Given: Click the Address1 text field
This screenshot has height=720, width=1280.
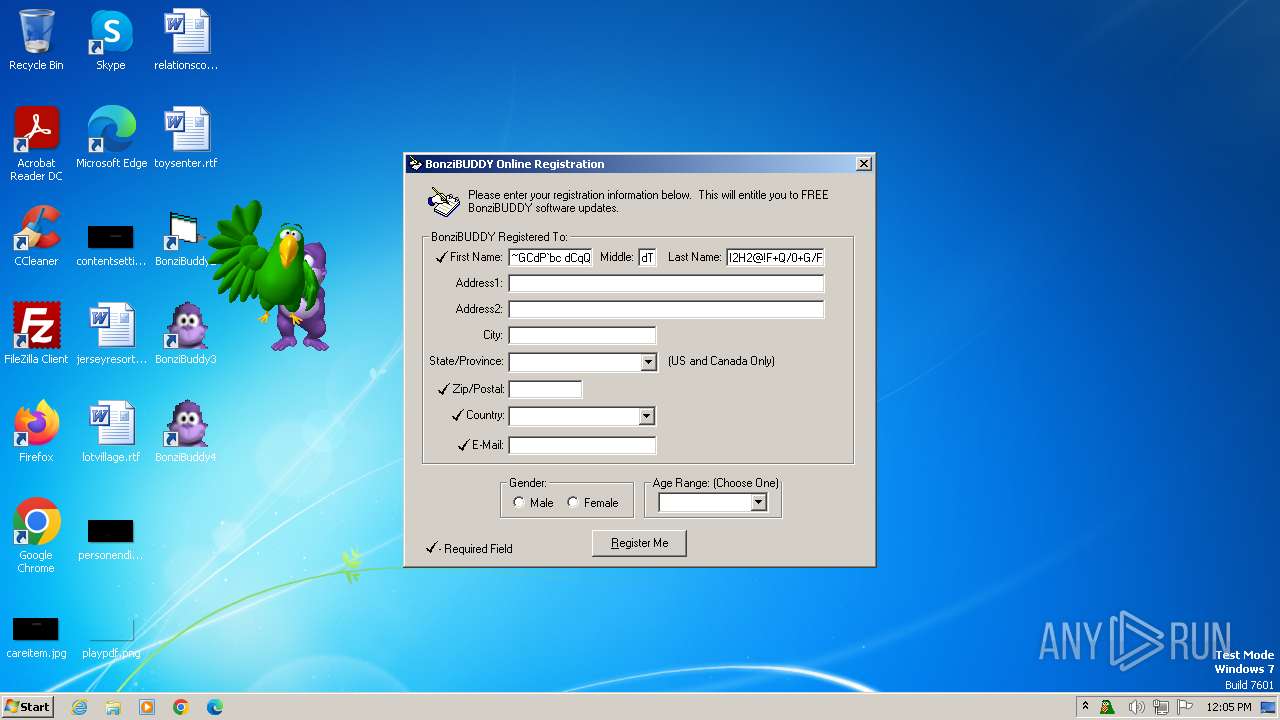Looking at the screenshot, I should [x=666, y=283].
